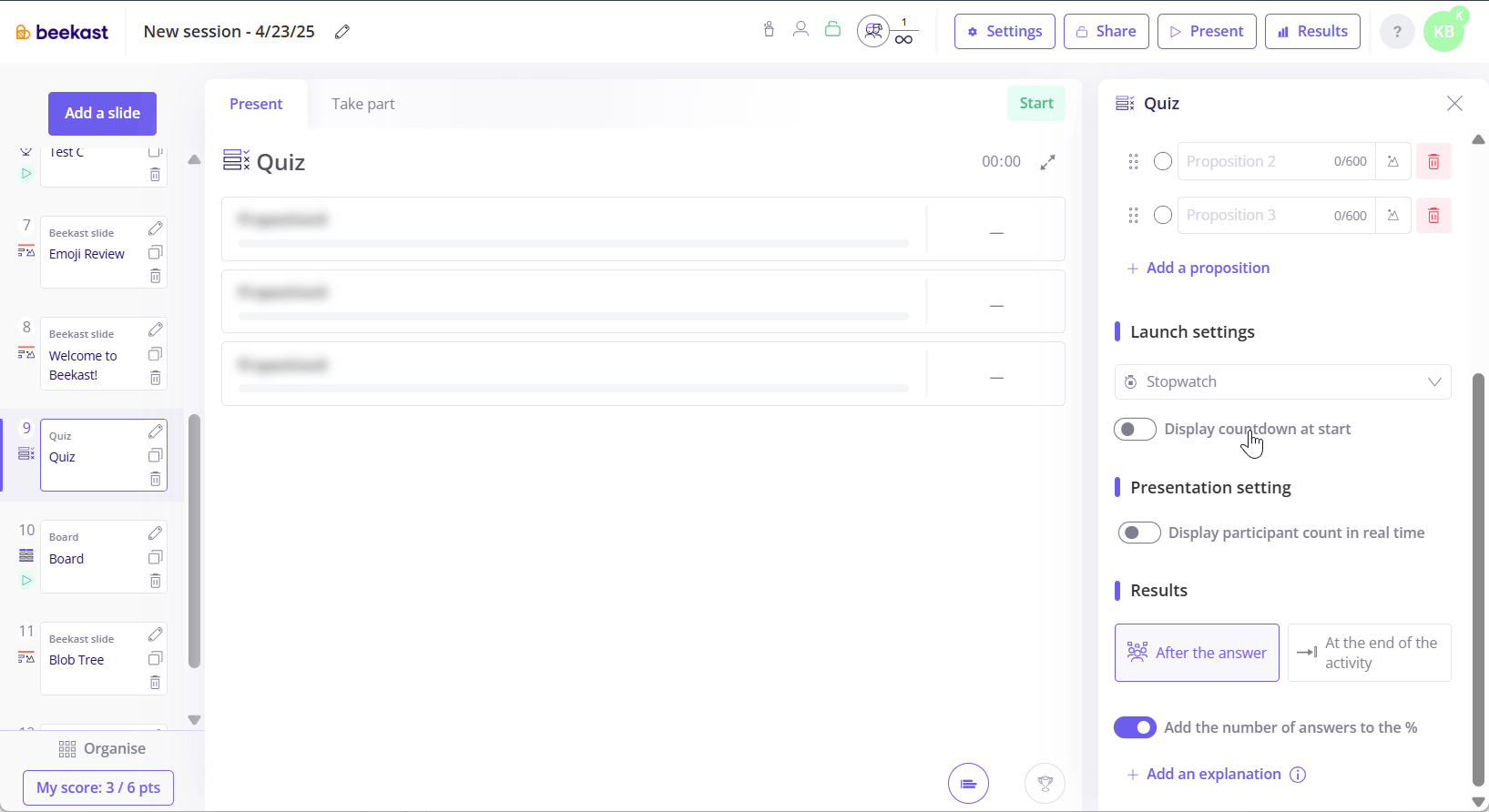Click the drag handle for Proposition 2
Viewport: 1489px width, 812px height.
[1133, 161]
